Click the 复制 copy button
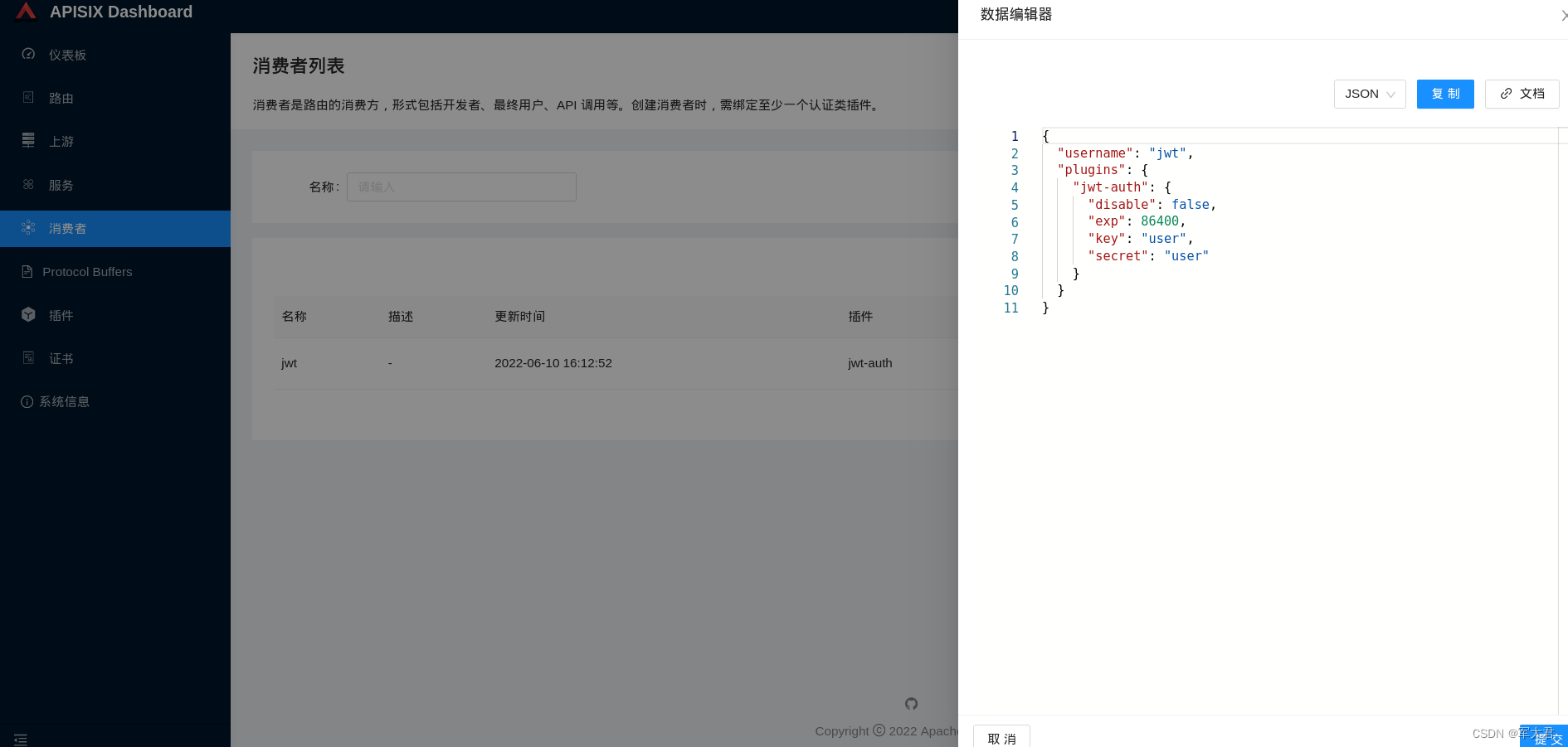The width and height of the screenshot is (1568, 747). click(1445, 94)
